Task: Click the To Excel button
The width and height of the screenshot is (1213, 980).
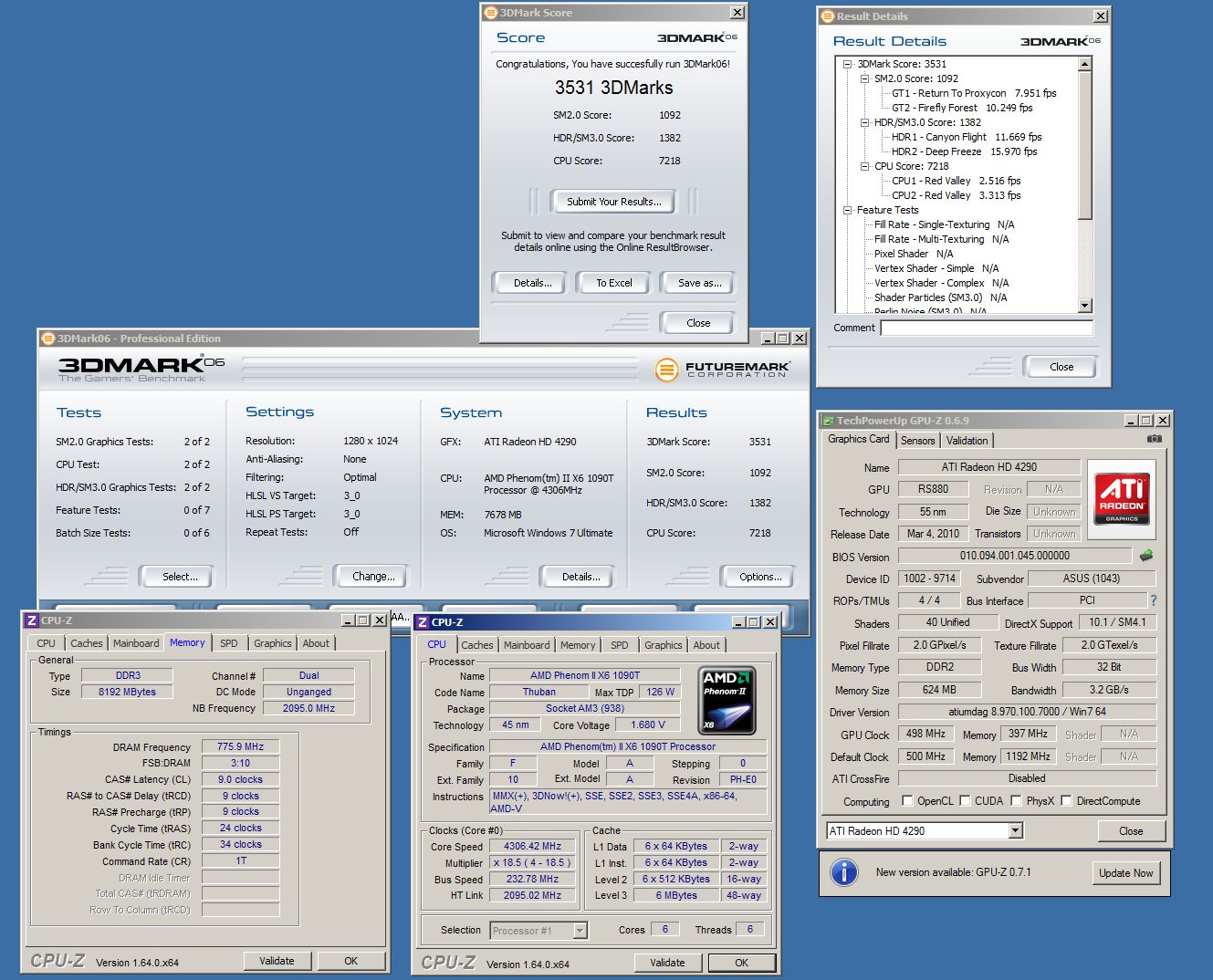Action: pyautogui.click(x=614, y=283)
